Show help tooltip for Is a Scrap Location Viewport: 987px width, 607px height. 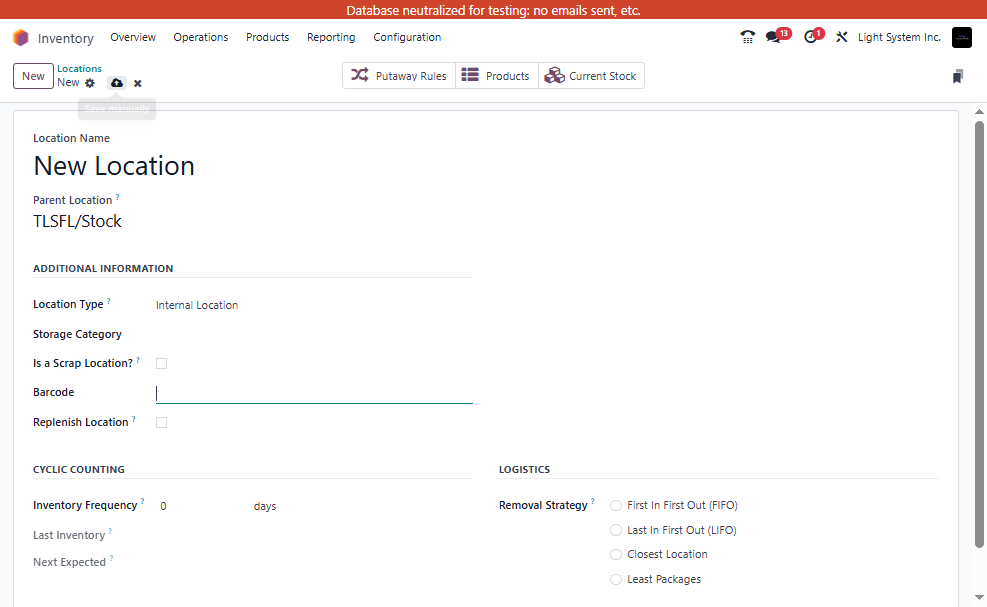click(138, 360)
